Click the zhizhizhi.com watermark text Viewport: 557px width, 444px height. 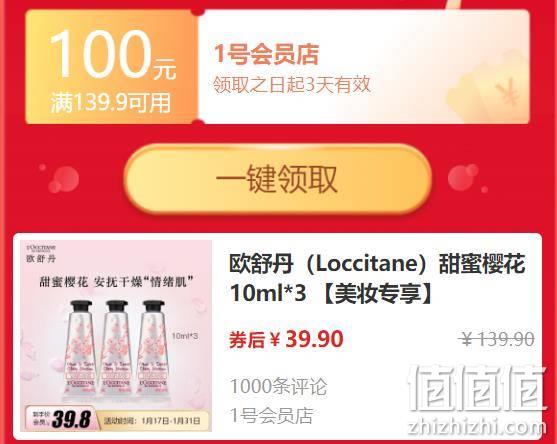pyautogui.click(x=477, y=426)
